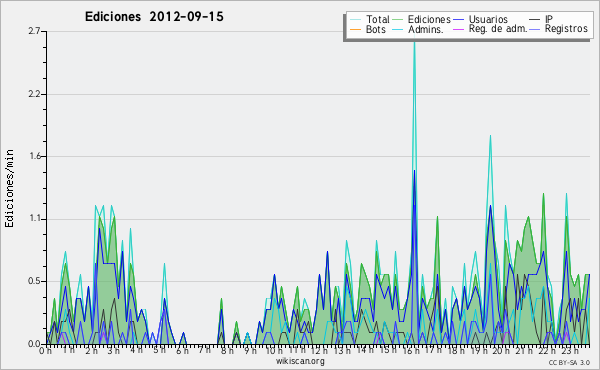
Task: Click the '1 h' x-axis tick label
Action: [x=68, y=350]
